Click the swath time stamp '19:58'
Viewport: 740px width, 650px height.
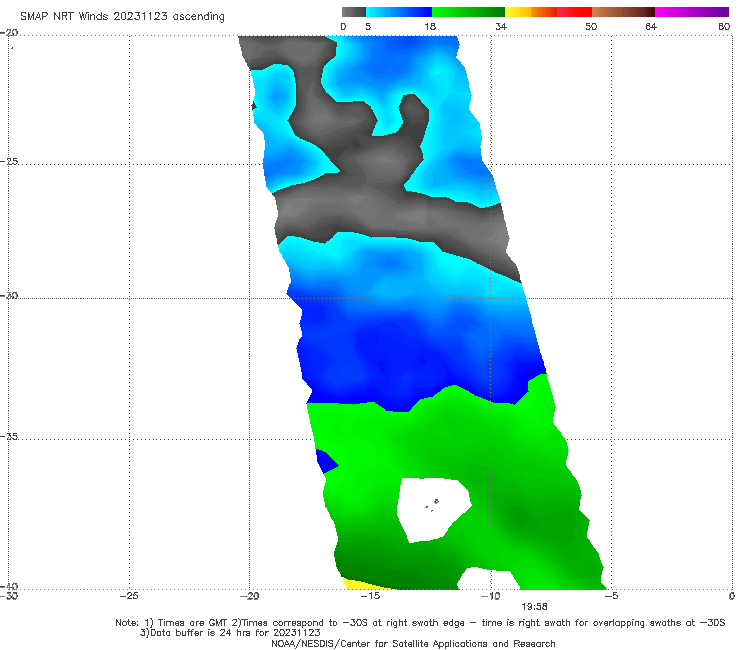tap(534, 607)
